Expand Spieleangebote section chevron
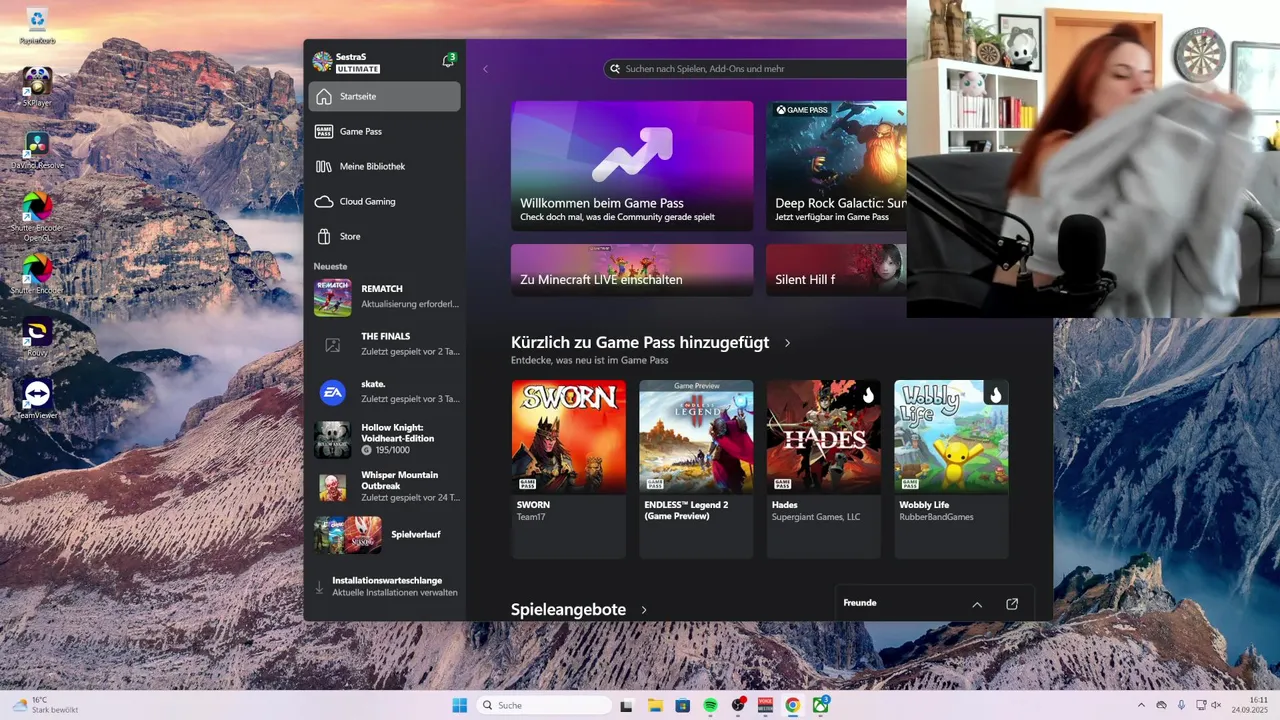 click(644, 610)
